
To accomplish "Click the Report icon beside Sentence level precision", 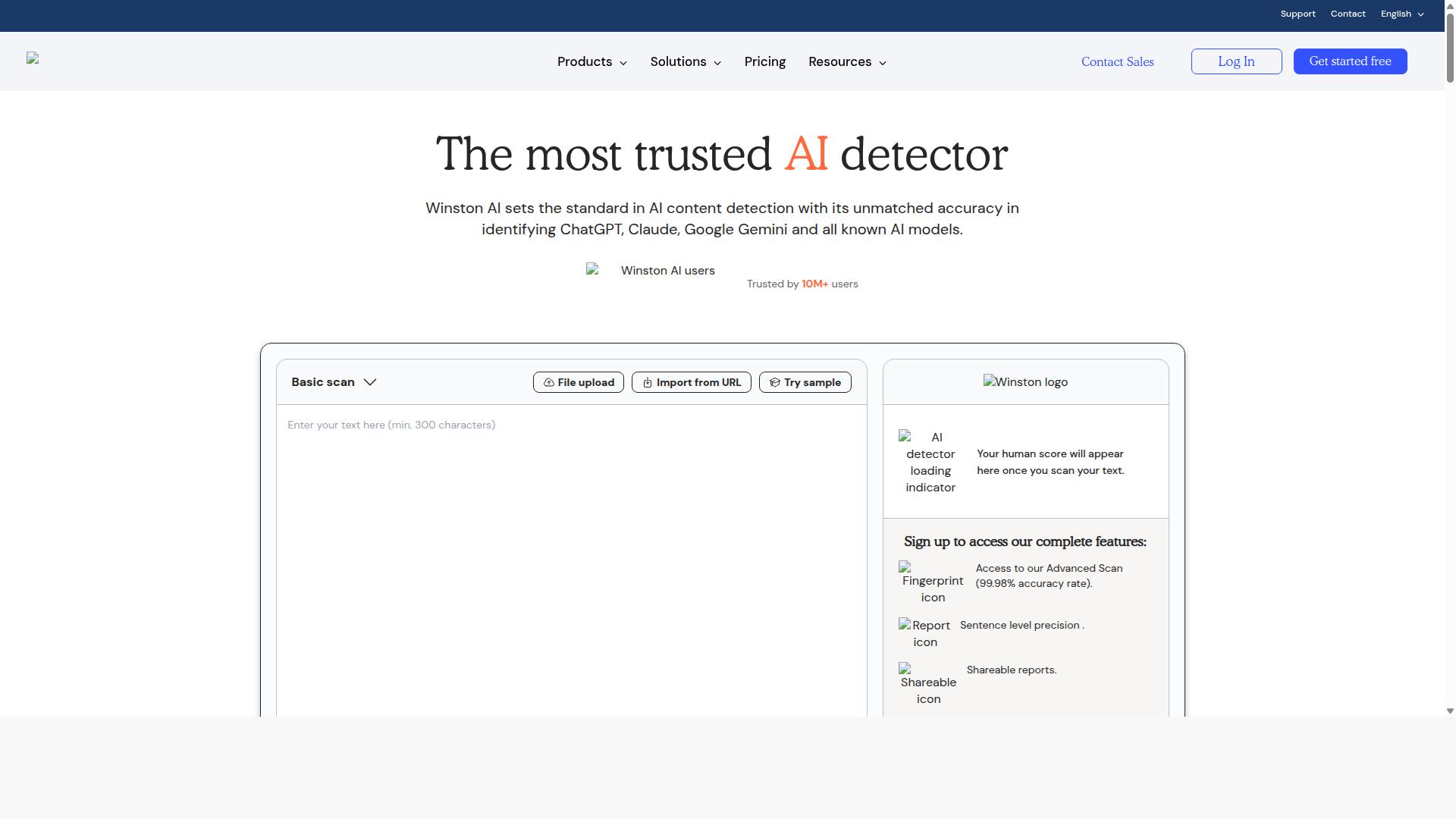I will [925, 633].
